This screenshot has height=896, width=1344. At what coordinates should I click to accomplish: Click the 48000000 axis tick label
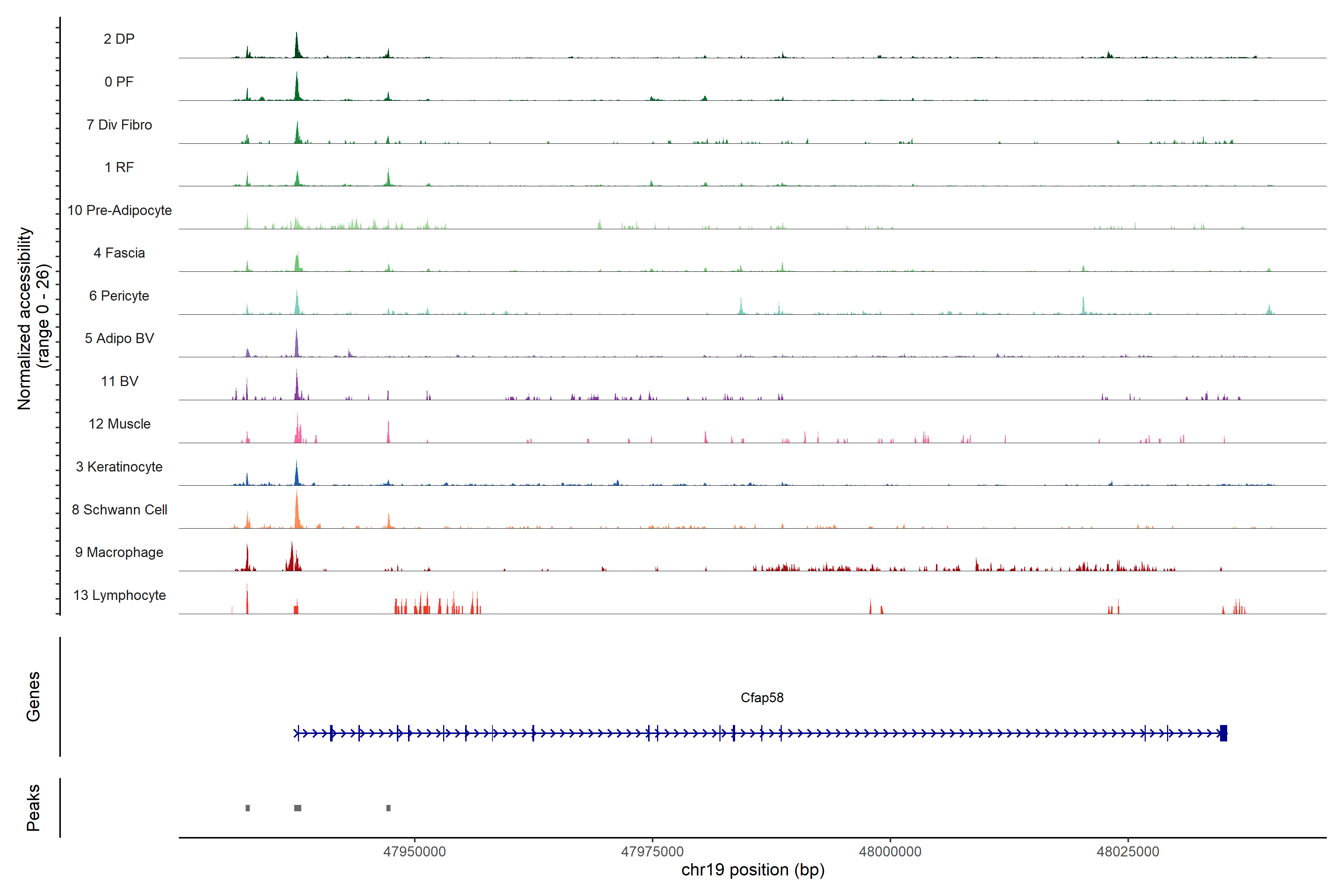point(890,852)
